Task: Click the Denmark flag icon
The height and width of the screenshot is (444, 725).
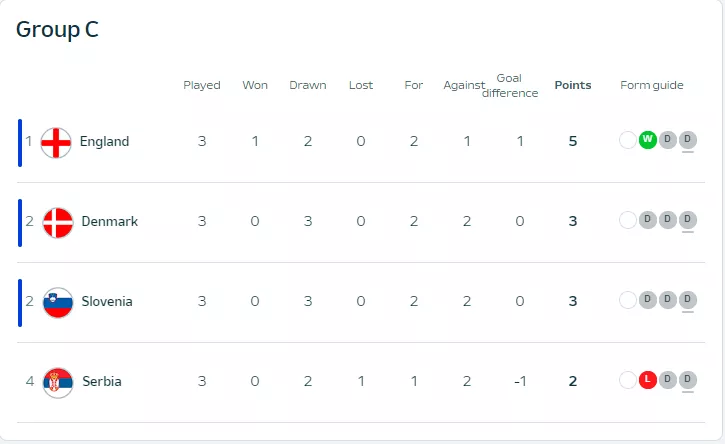Action: coord(58,222)
